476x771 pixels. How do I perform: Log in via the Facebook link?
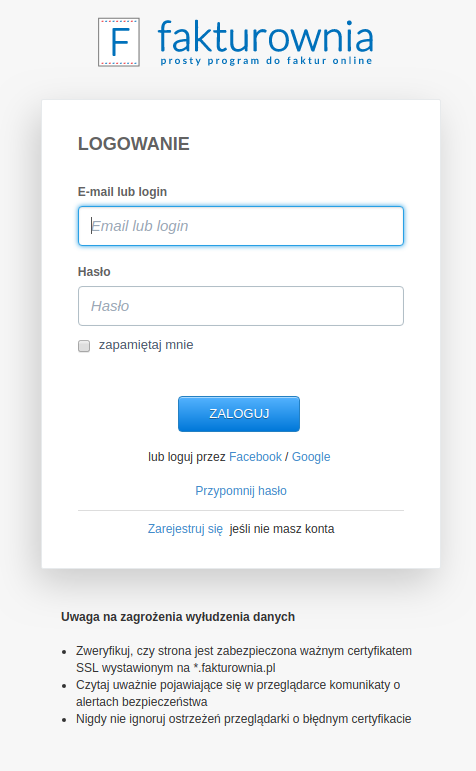point(255,457)
